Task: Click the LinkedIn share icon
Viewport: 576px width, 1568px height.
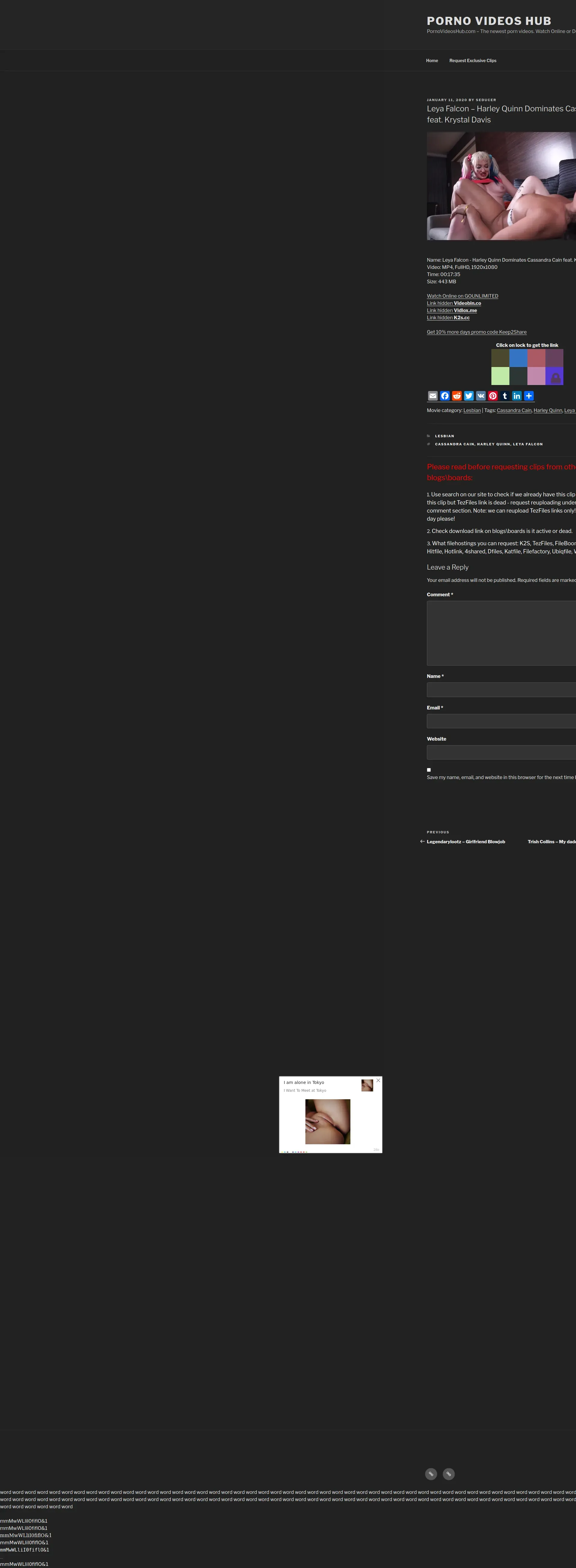Action: (516, 396)
